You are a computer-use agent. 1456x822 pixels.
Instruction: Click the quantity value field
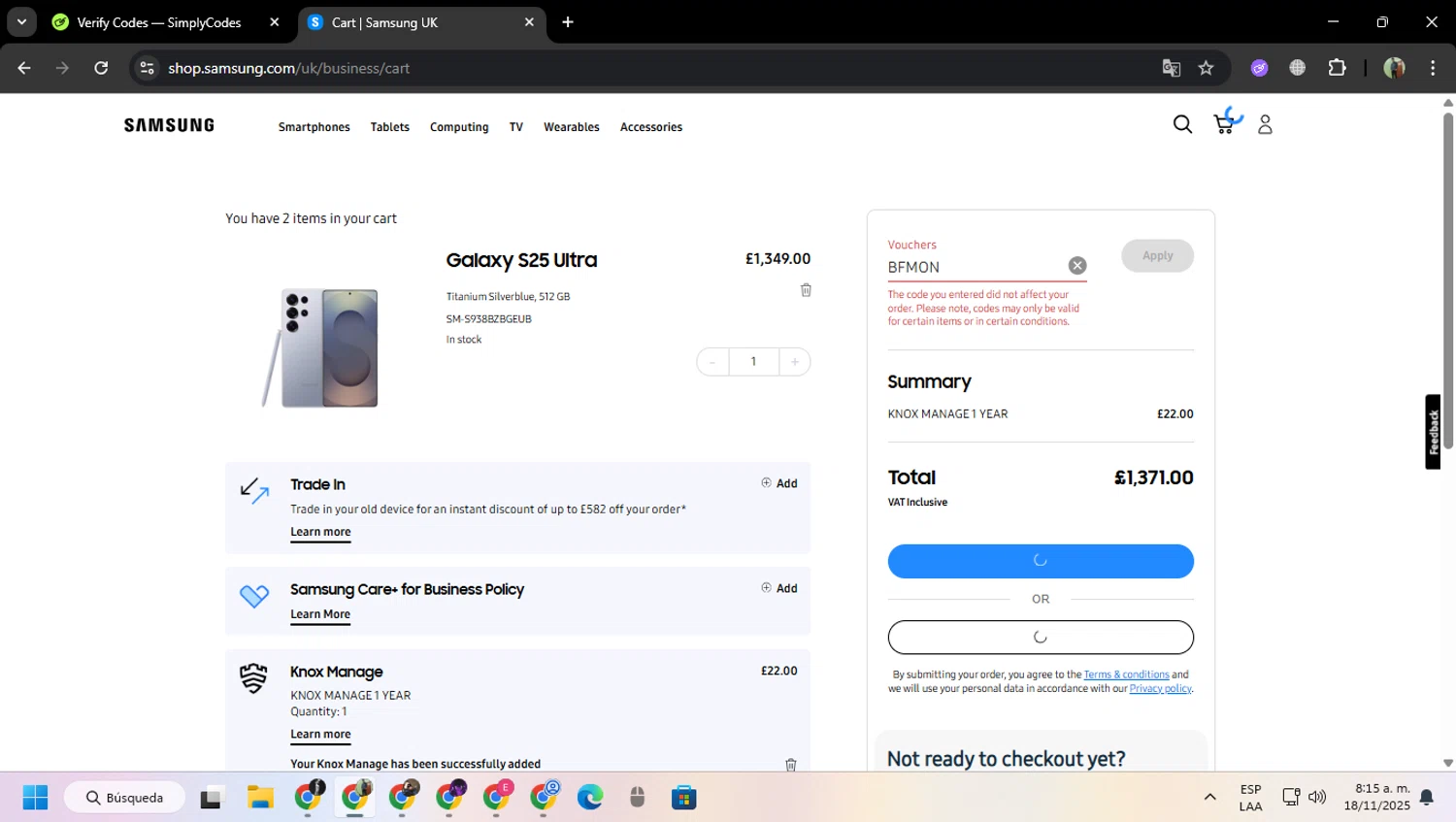pos(753,362)
